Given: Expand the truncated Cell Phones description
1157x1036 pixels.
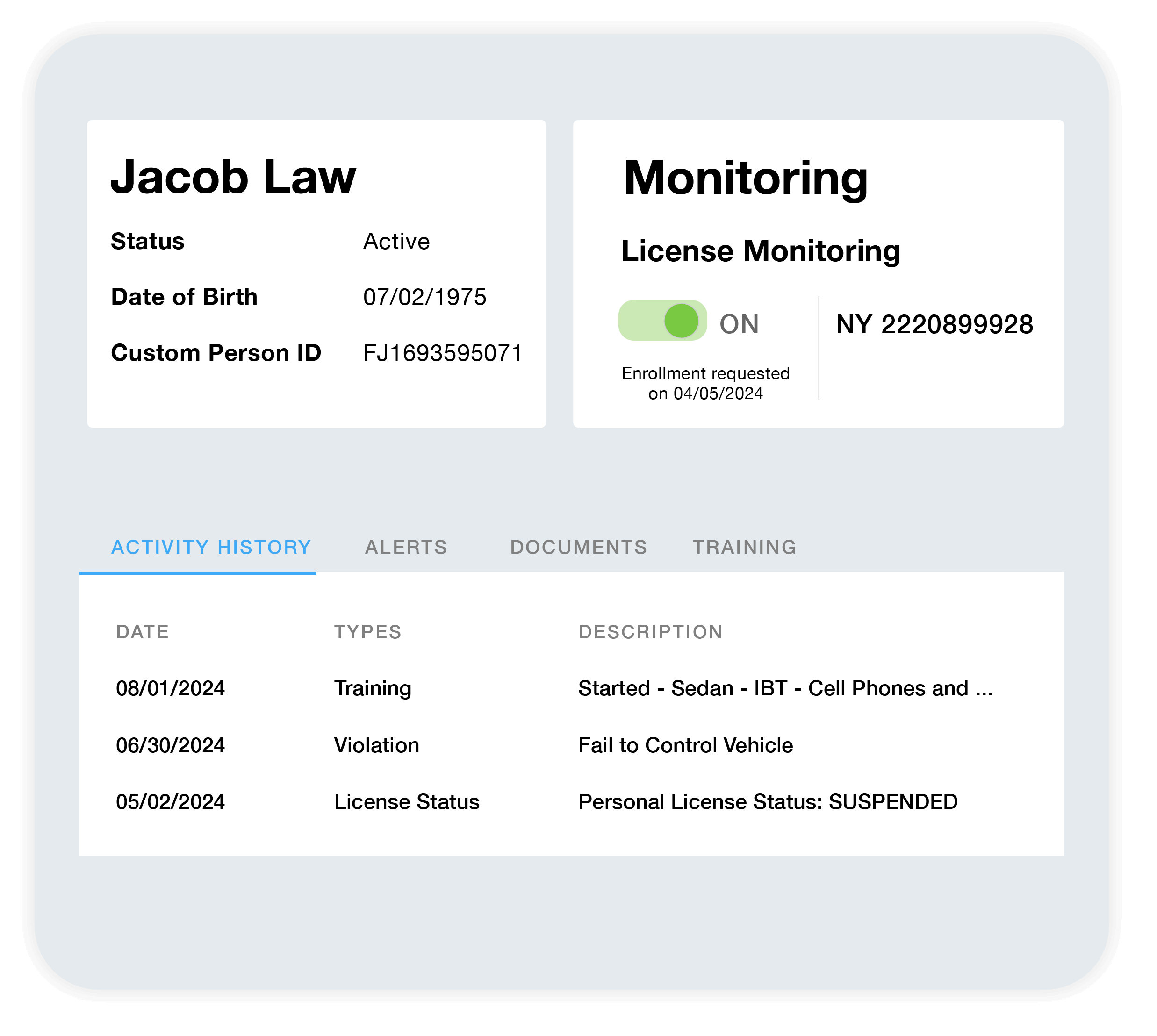Looking at the screenshot, I should [785, 688].
